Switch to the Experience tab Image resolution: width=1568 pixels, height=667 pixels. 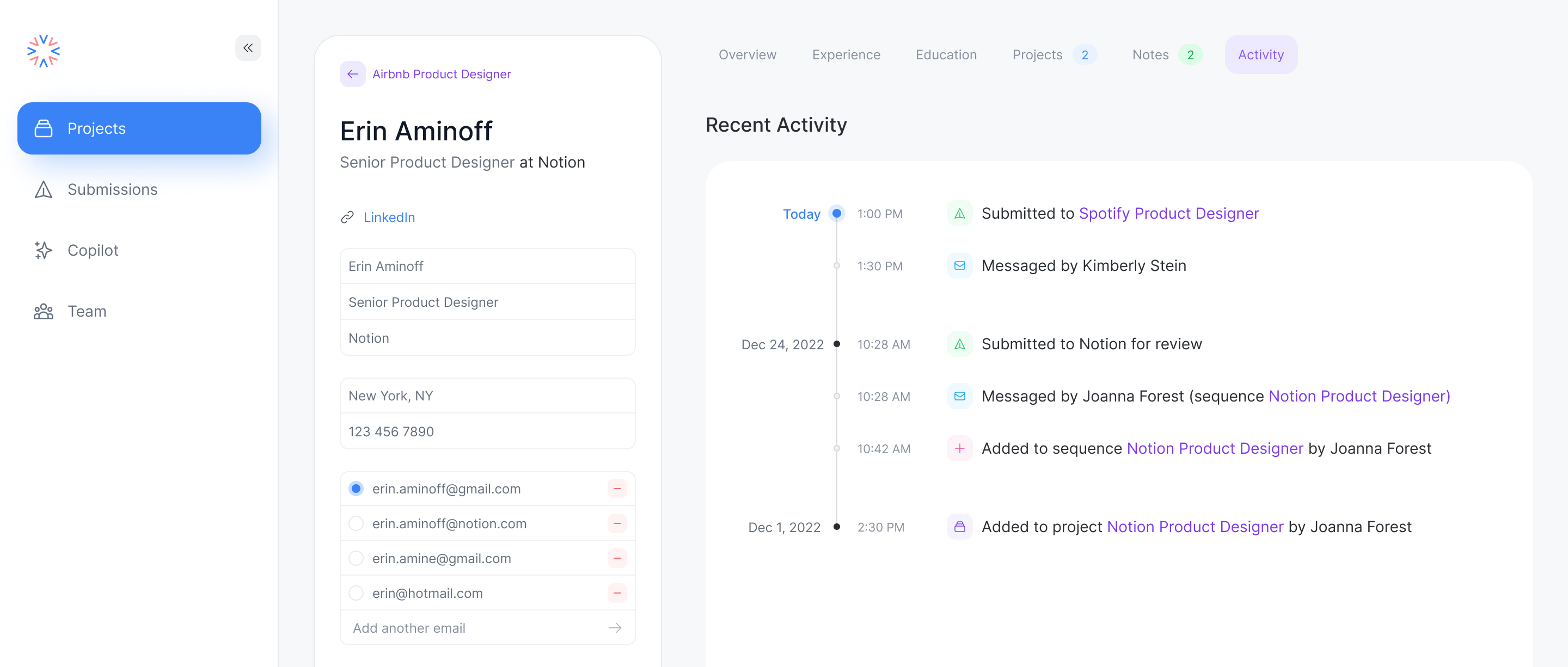tap(846, 55)
